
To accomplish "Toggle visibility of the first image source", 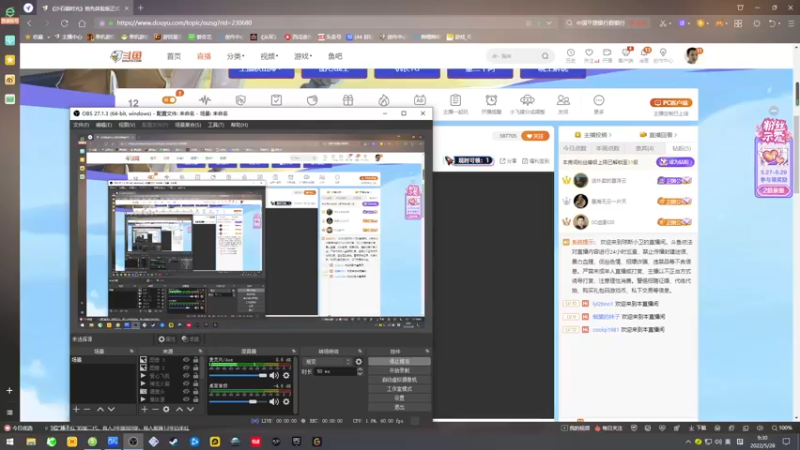I will [x=186, y=360].
